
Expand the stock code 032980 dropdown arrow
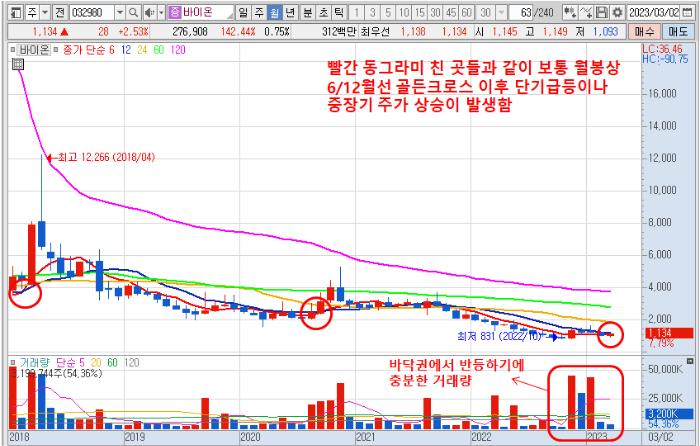pos(120,13)
